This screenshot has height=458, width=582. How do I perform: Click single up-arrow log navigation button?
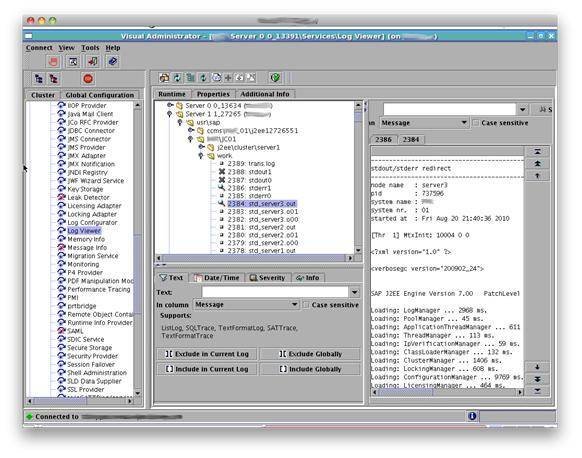(537, 176)
